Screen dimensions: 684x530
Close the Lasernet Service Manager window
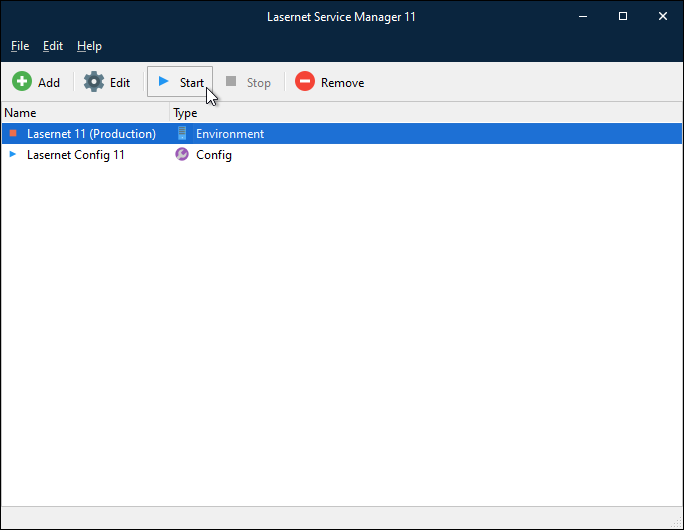(x=663, y=17)
